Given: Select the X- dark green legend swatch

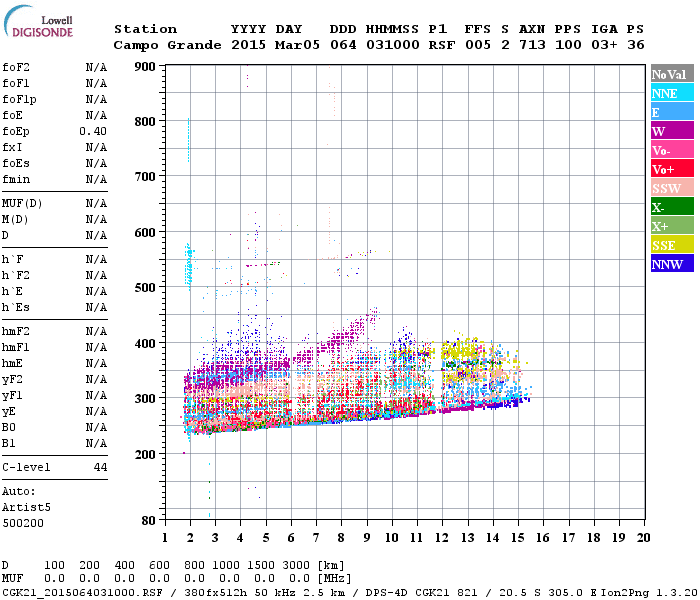Looking at the screenshot, I should pyautogui.click(x=672, y=207).
